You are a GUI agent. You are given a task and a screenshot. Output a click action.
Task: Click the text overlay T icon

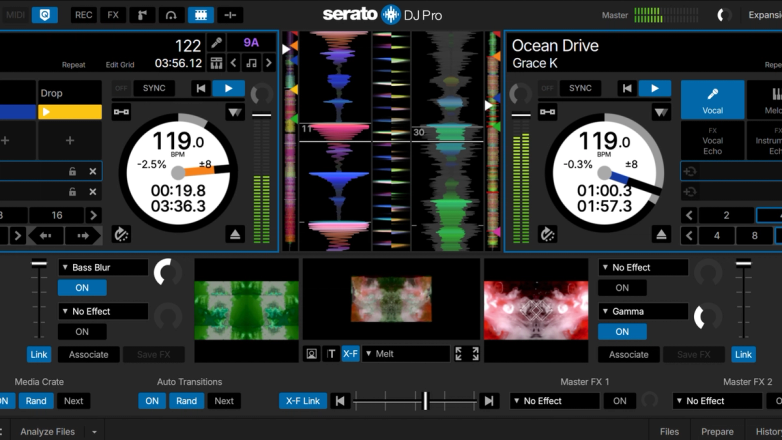(x=331, y=354)
